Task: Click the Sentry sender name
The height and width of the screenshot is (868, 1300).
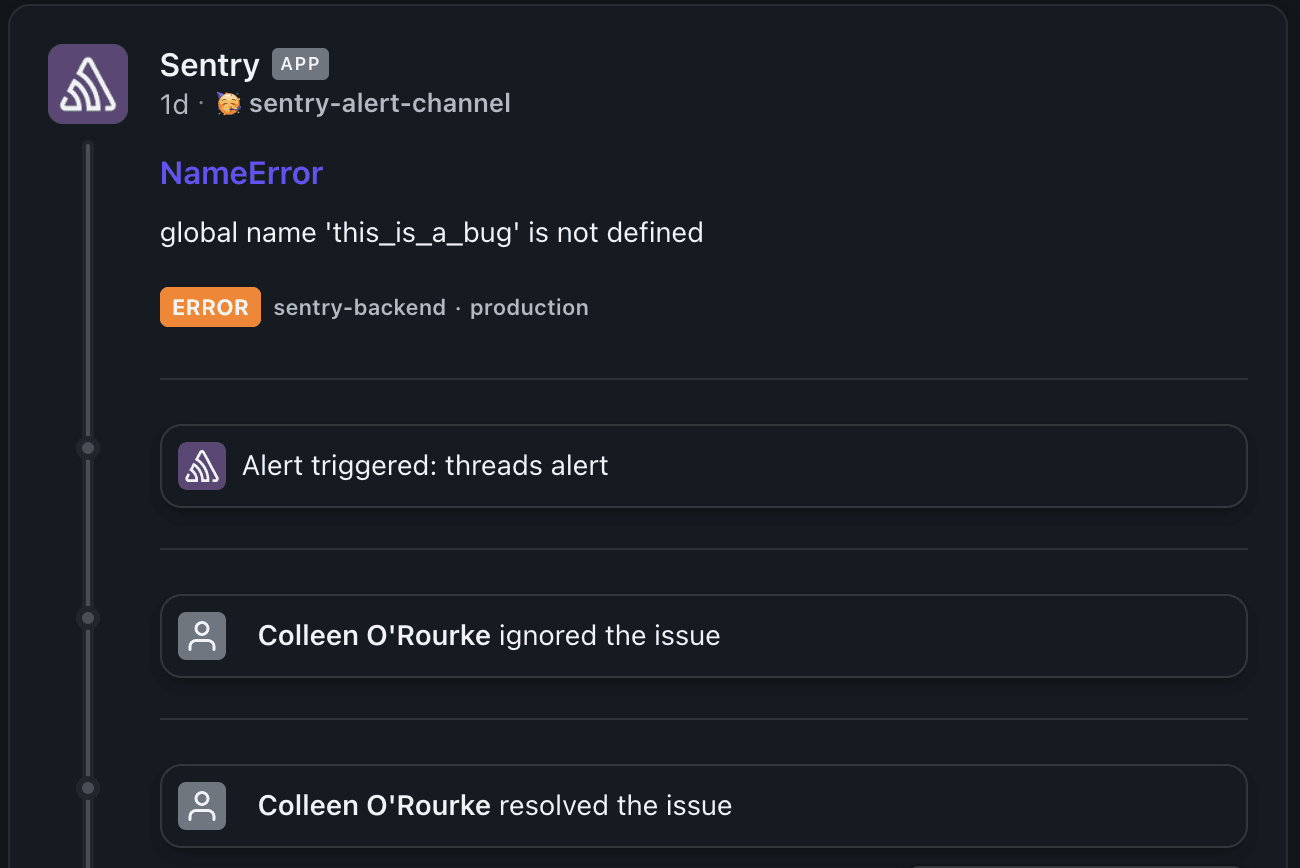Action: (209, 65)
